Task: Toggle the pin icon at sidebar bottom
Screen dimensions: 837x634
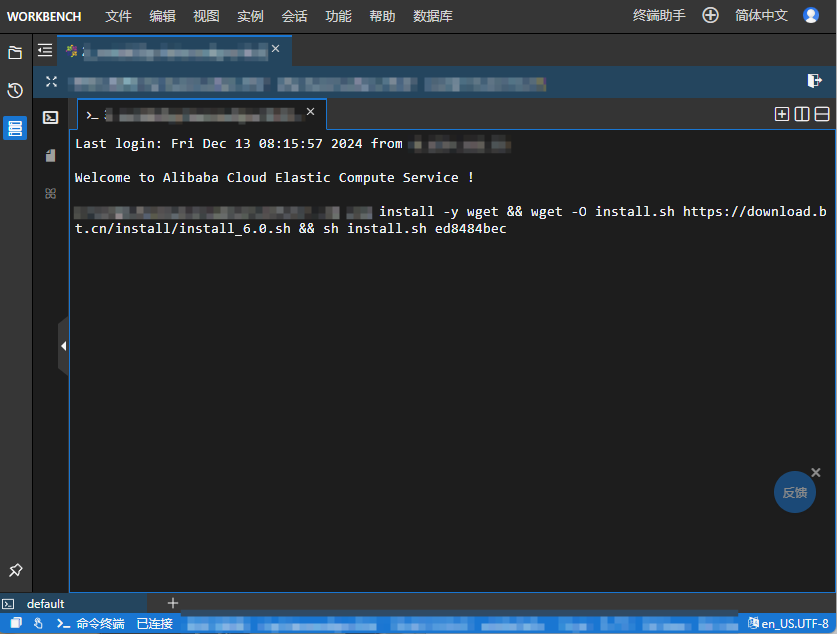Action: coord(15,570)
